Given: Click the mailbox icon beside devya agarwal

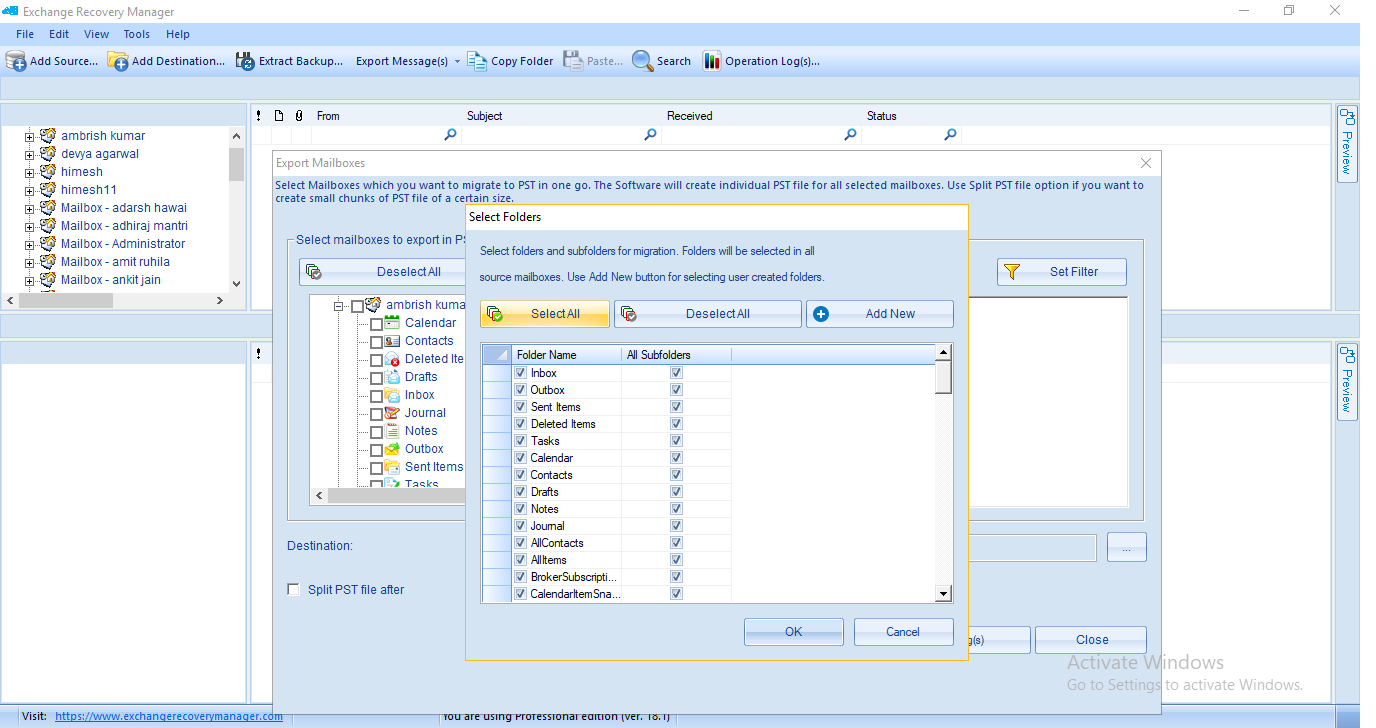Looking at the screenshot, I should [x=48, y=153].
